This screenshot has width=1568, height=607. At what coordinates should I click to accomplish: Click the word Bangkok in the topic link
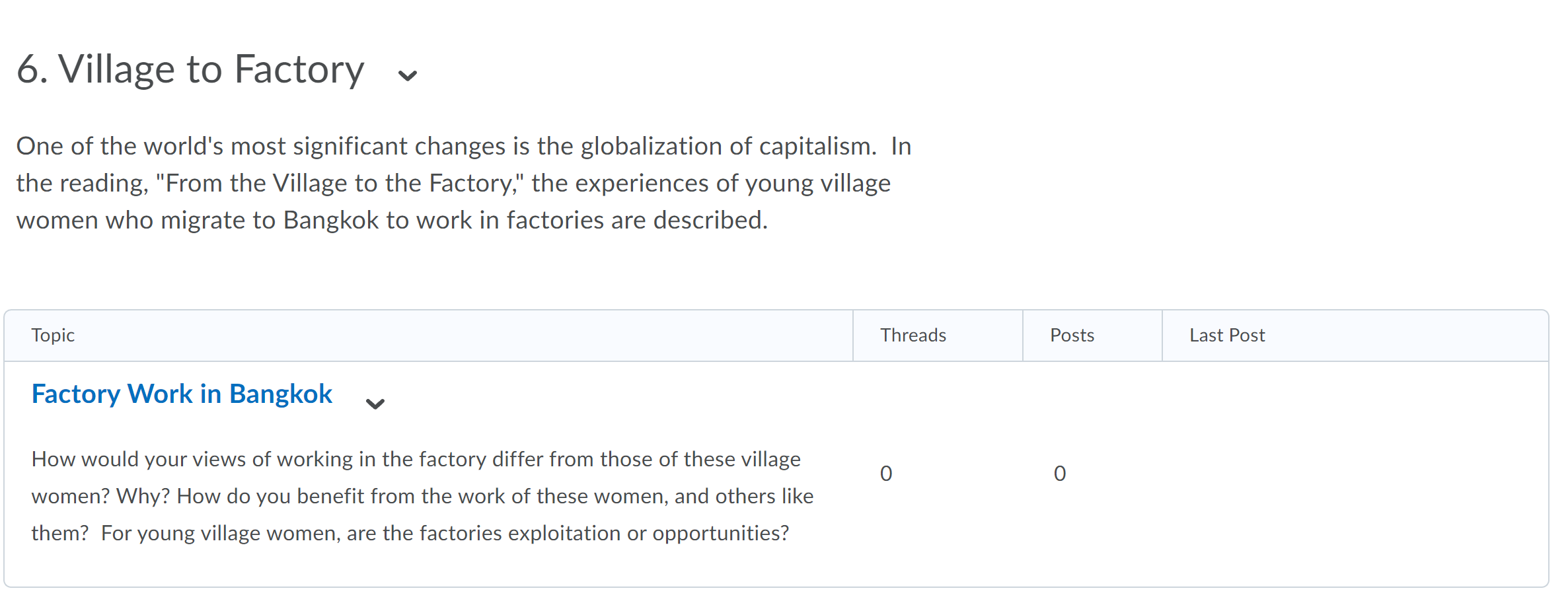[281, 394]
